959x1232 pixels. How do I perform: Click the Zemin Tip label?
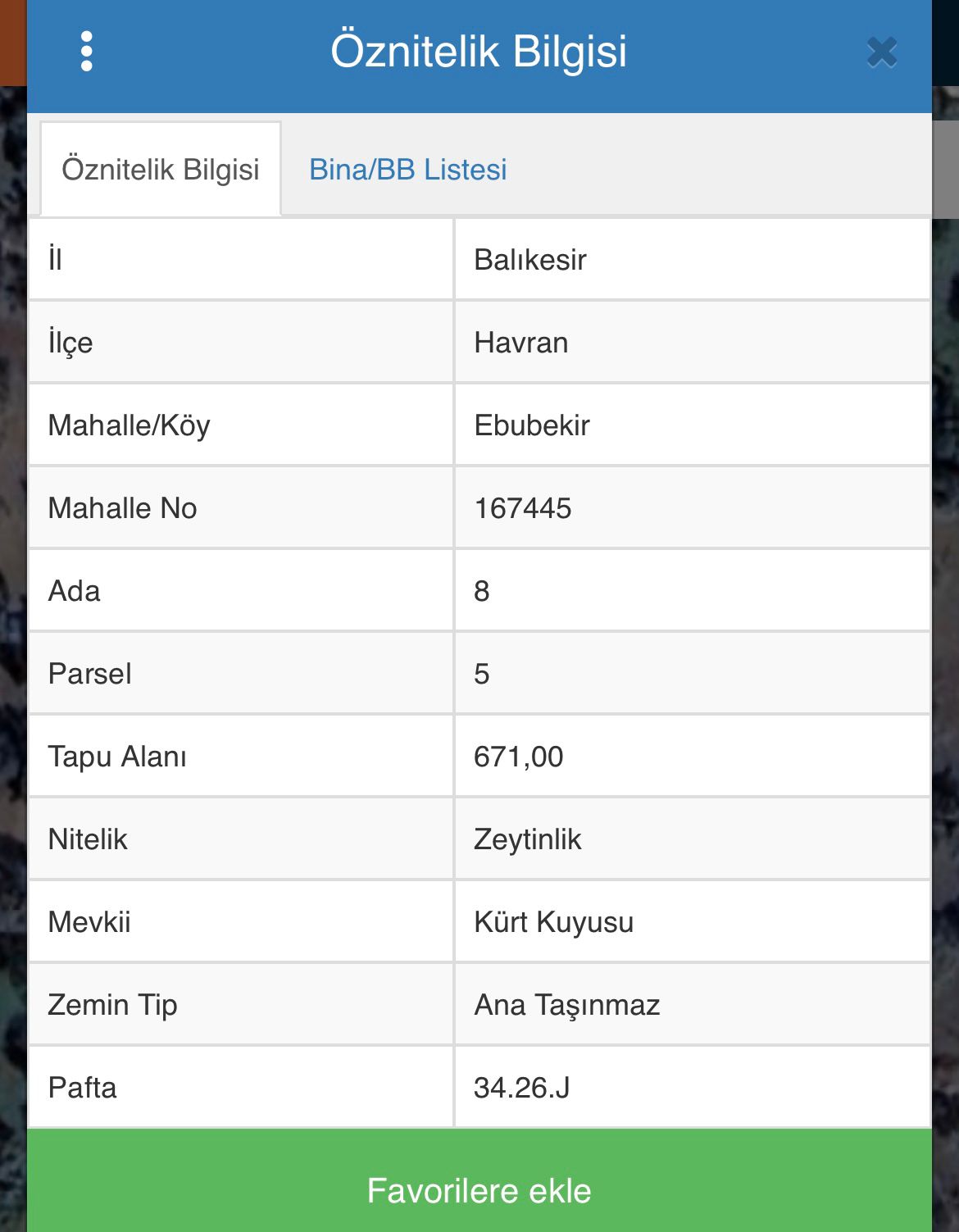click(x=113, y=1005)
